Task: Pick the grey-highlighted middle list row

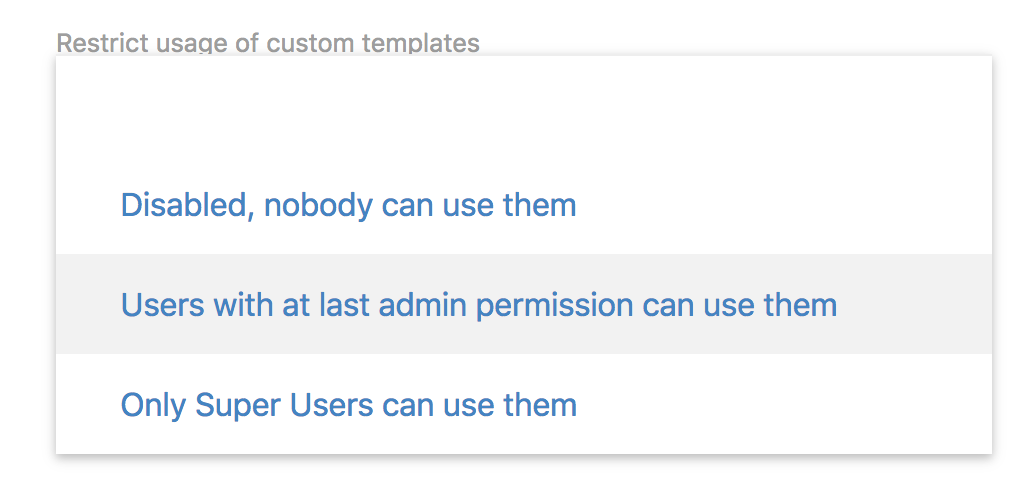Action: coord(523,304)
